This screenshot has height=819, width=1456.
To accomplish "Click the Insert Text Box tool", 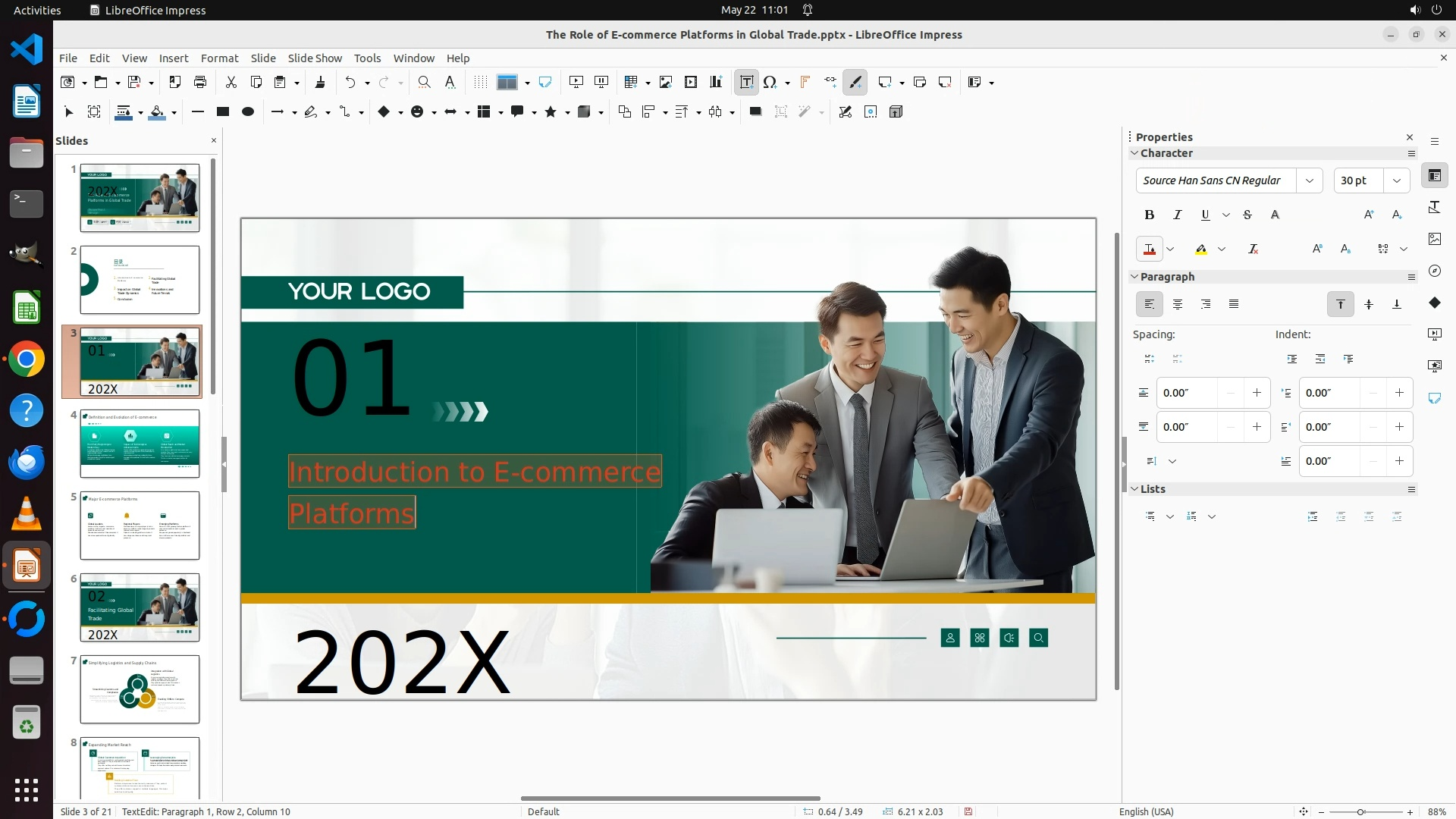I will coord(746,82).
